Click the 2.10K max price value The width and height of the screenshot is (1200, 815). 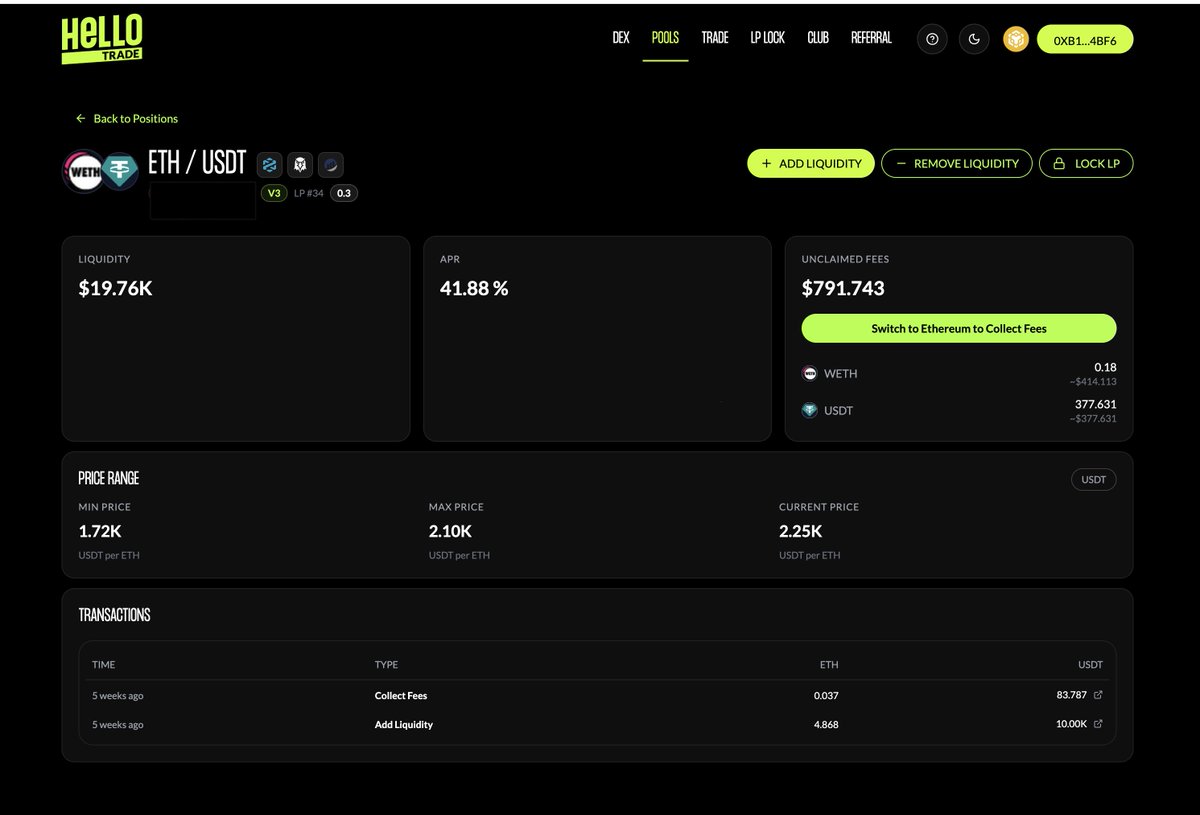coord(451,531)
